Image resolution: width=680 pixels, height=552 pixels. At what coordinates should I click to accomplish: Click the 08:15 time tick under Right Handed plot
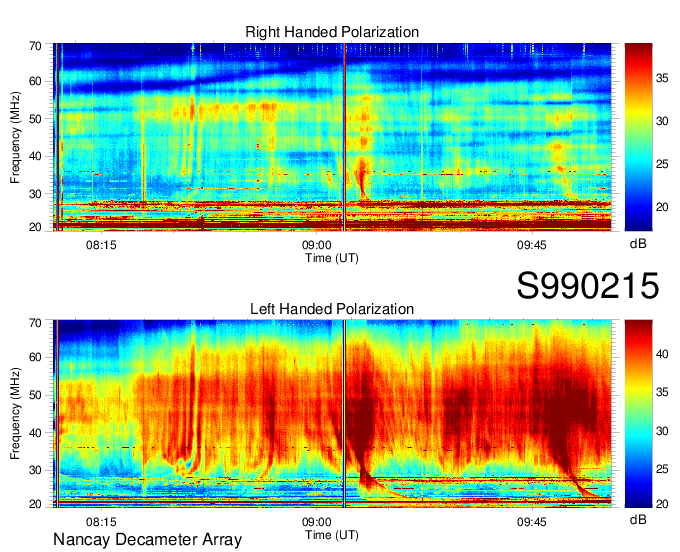point(101,245)
